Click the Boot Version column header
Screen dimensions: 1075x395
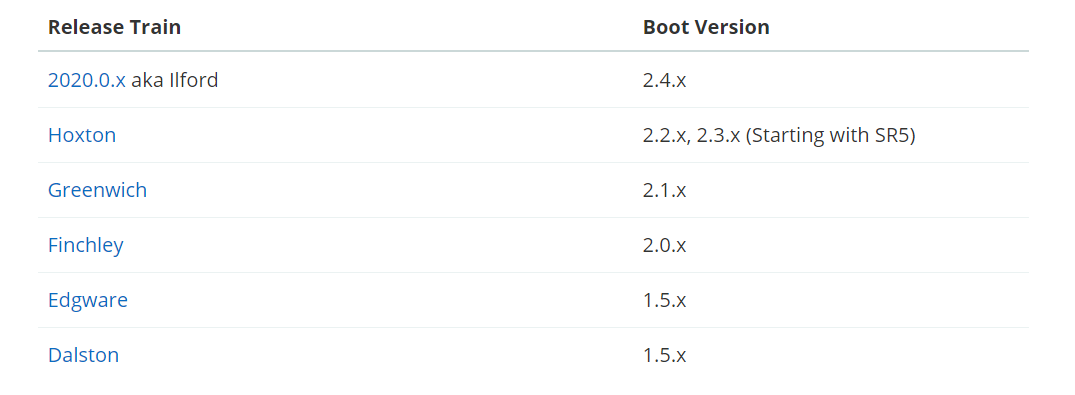[x=706, y=27]
